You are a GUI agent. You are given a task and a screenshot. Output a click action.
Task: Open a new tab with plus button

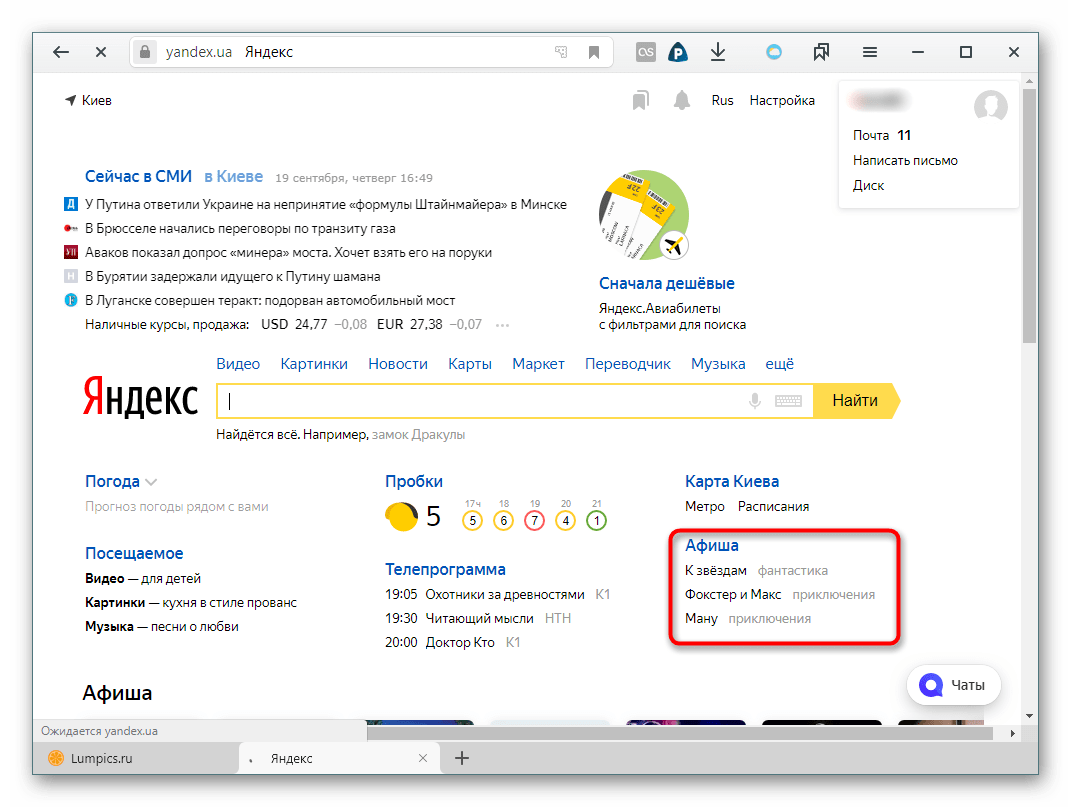462,758
